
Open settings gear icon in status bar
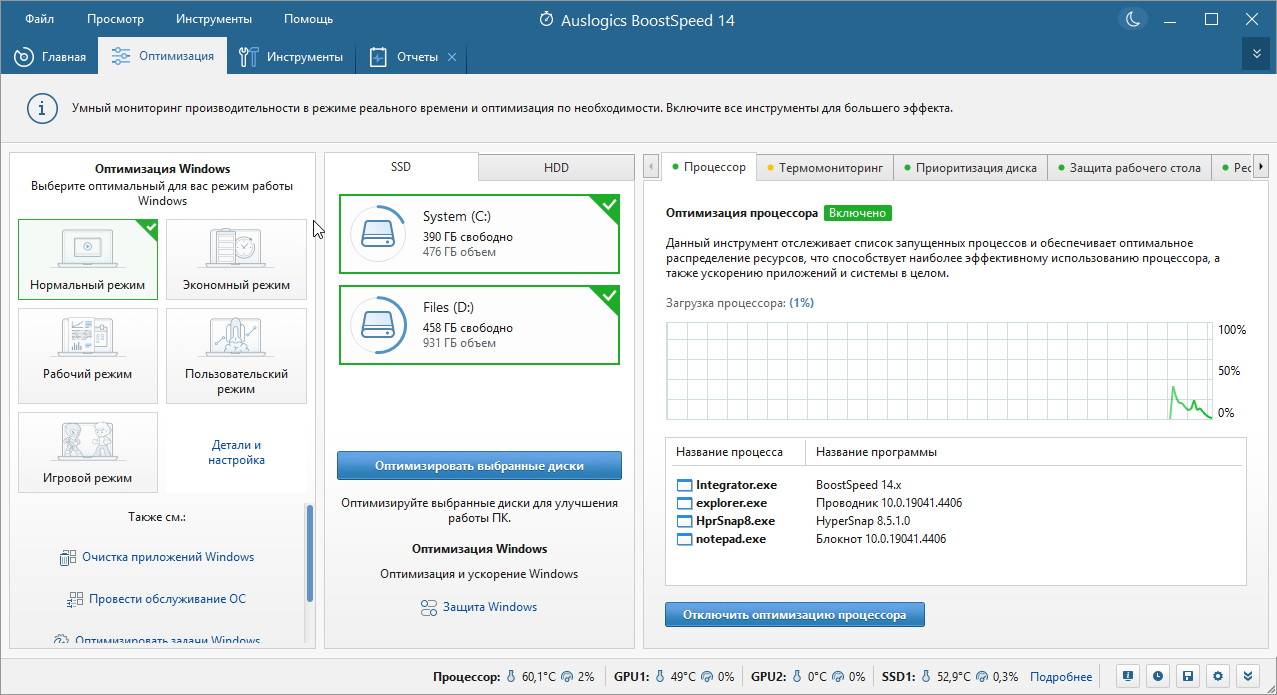[1218, 676]
